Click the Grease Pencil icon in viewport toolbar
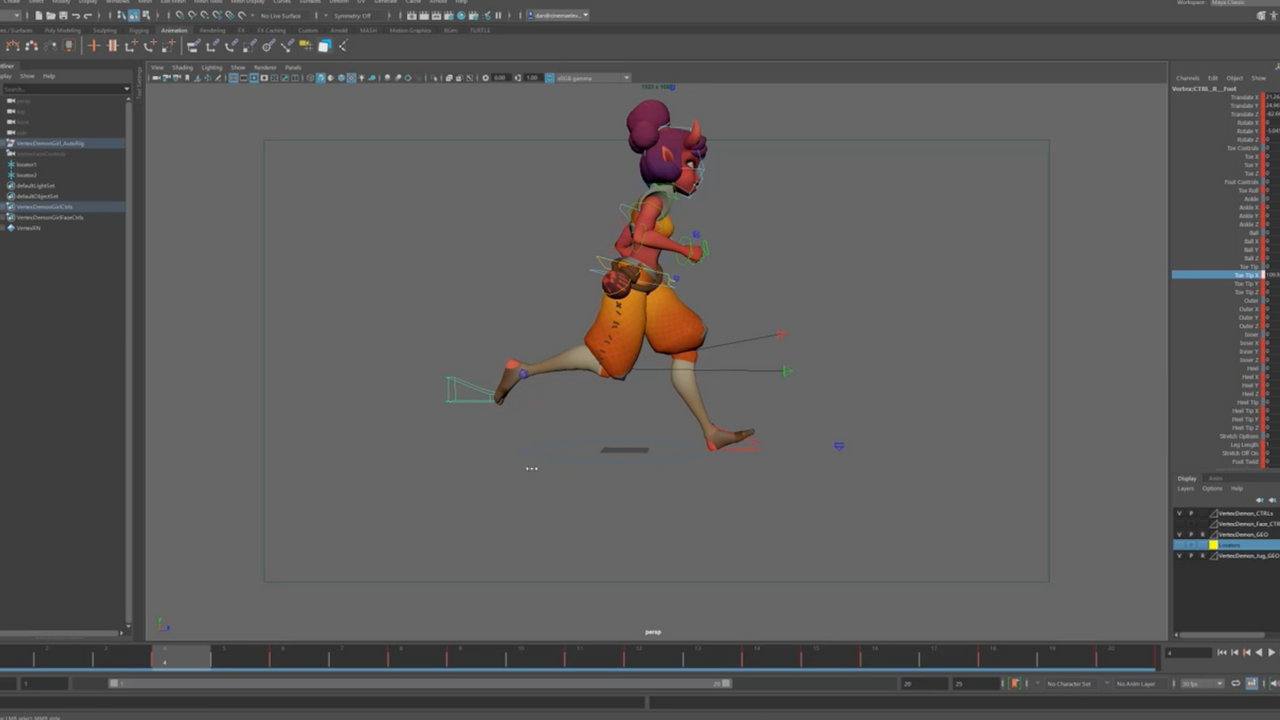 click(x=219, y=78)
